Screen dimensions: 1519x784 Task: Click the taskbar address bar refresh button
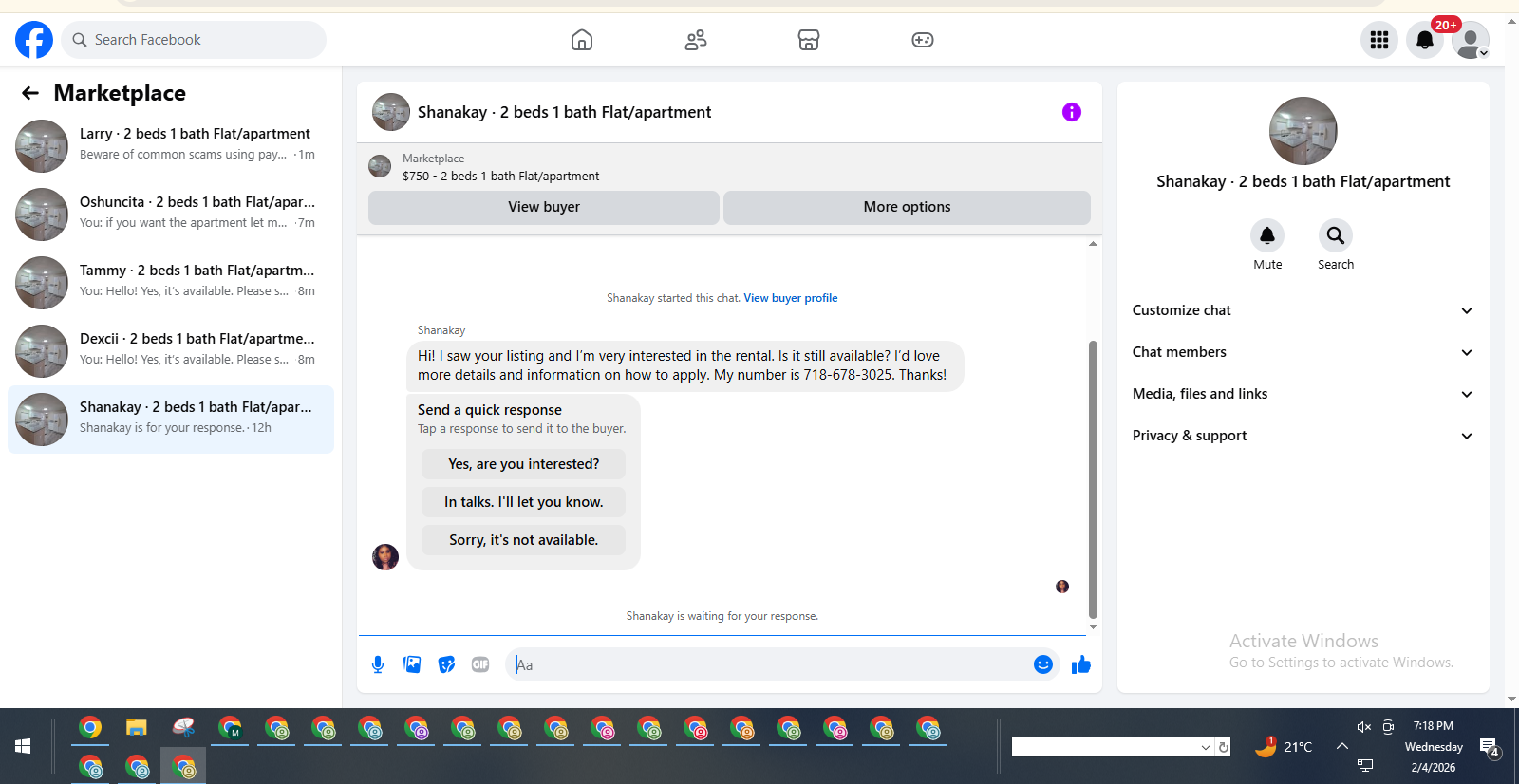(1224, 748)
